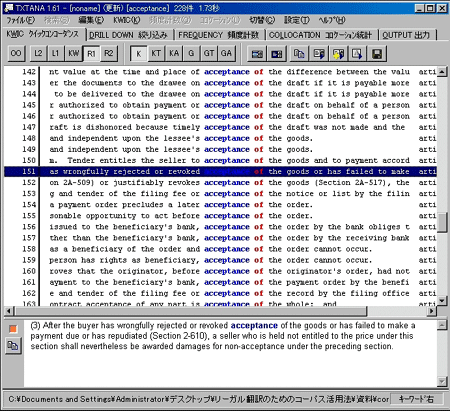Screen dimensions: 450x411
Task: Select the KT display mode button
Action: point(156,53)
